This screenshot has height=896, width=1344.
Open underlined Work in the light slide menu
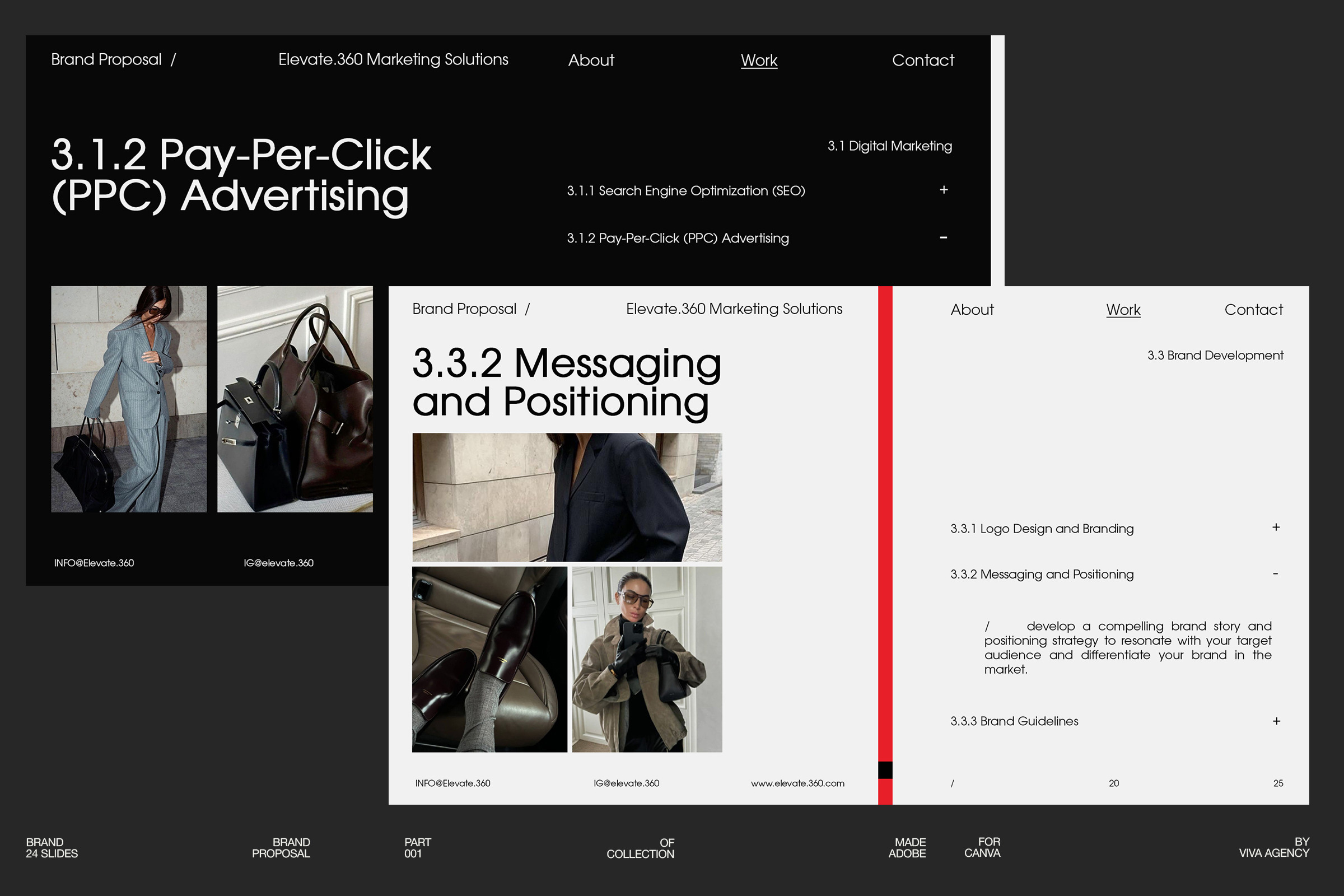pyautogui.click(x=1123, y=310)
